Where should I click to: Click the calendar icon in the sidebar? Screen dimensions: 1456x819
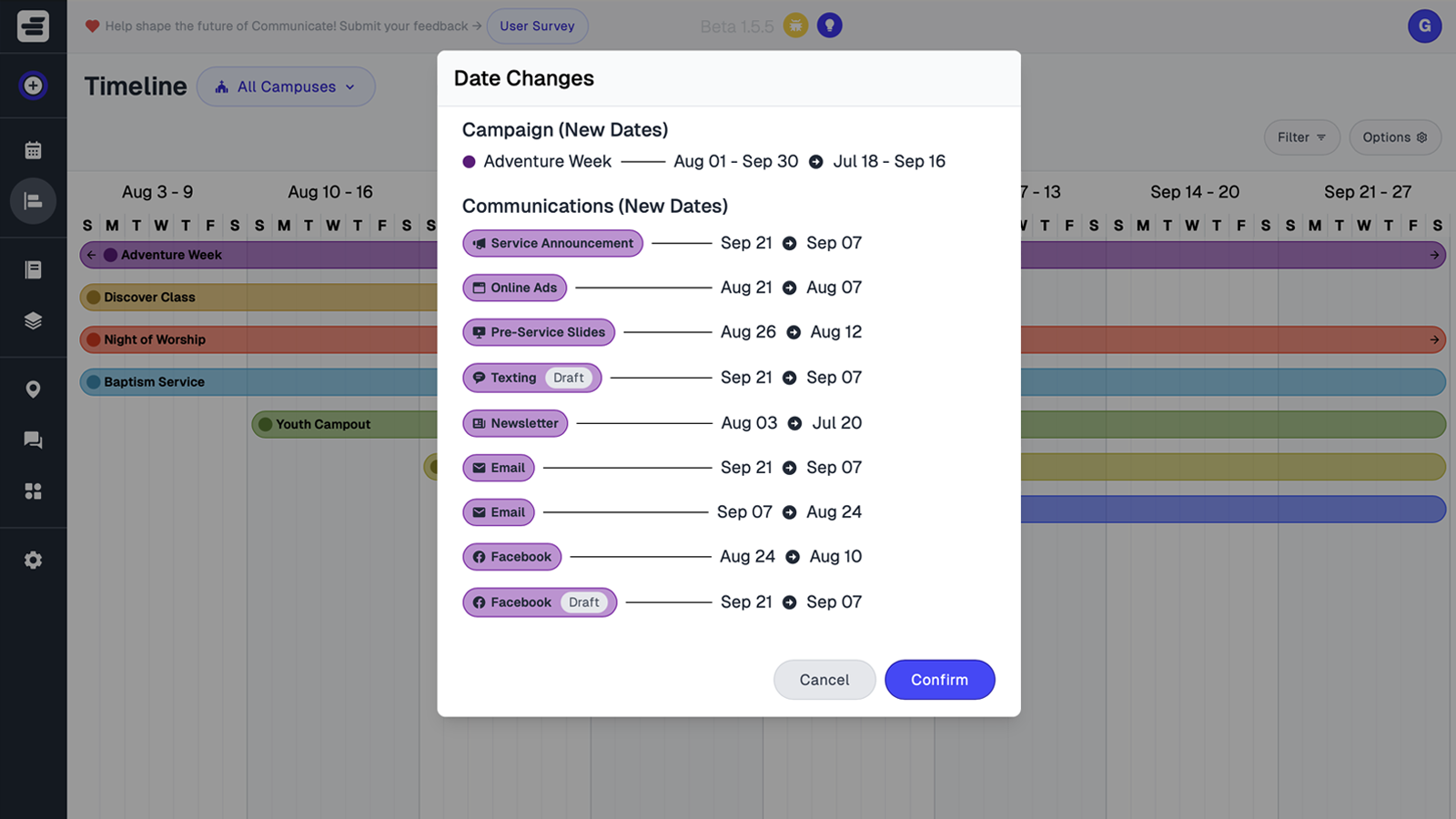coord(34,150)
